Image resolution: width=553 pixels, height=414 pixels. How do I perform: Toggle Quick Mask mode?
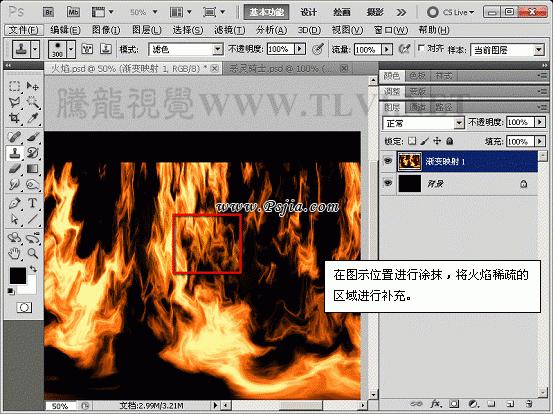[x=24, y=308]
